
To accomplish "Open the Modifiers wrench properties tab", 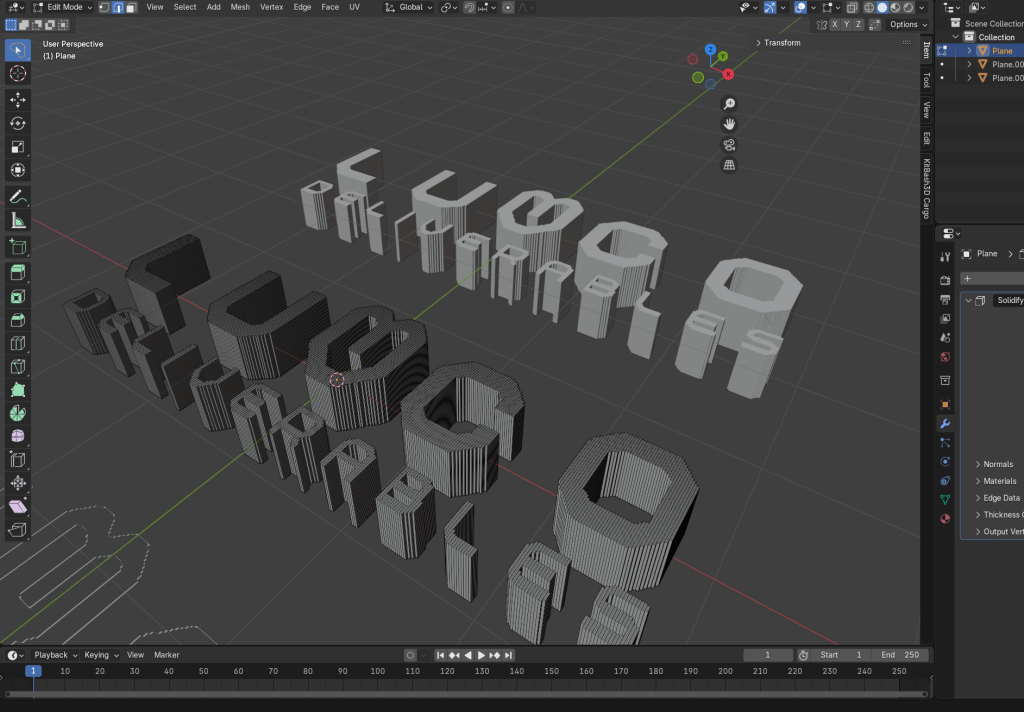I will point(945,424).
